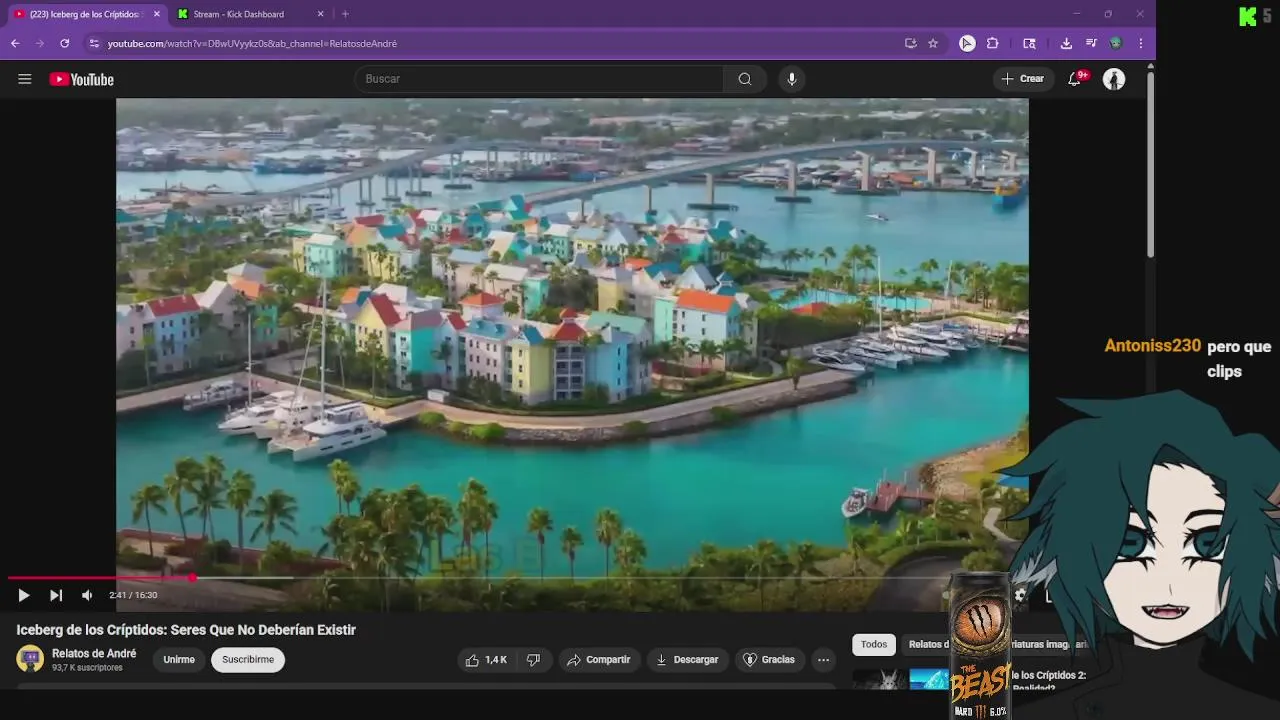Bookmark this page with star icon
This screenshot has height=720, width=1280.
933,44
